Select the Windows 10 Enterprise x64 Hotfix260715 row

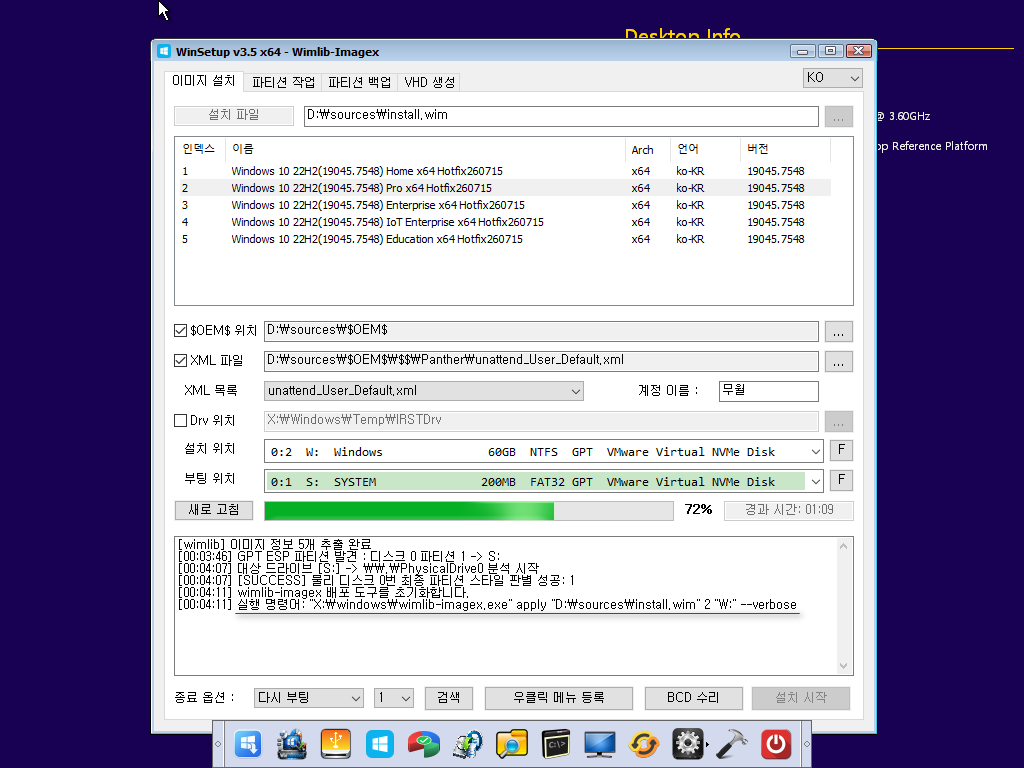(505, 205)
